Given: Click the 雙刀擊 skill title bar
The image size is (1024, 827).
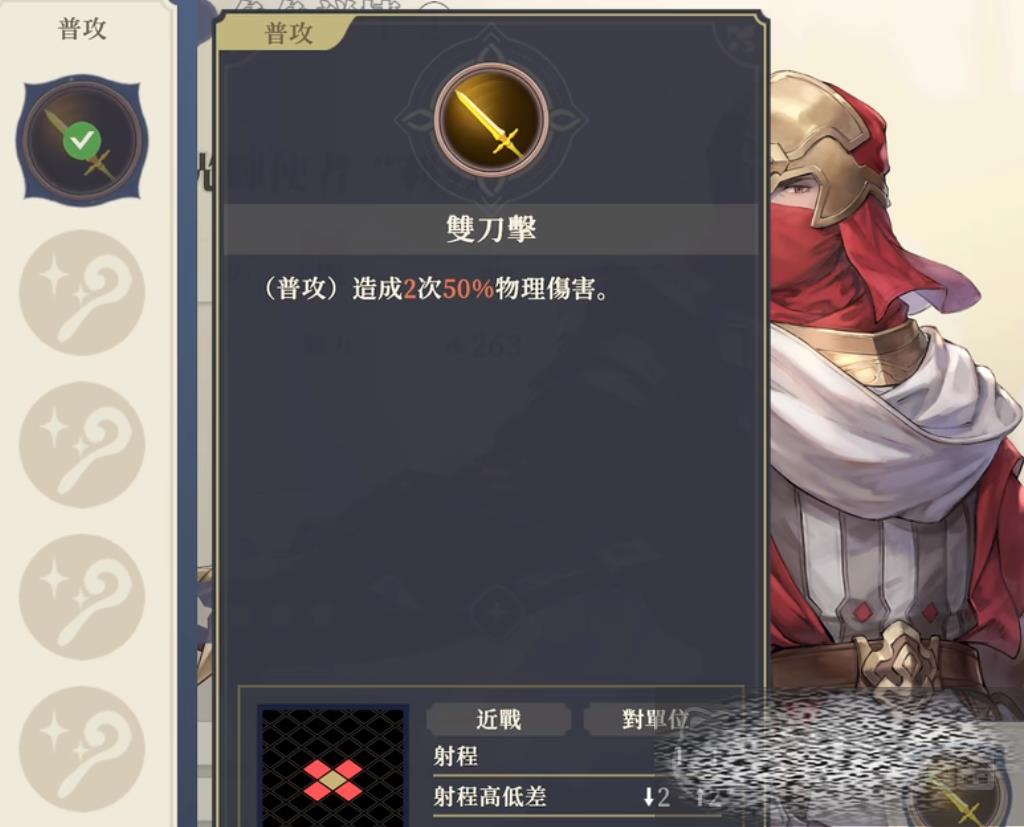Looking at the screenshot, I should click(x=491, y=229).
